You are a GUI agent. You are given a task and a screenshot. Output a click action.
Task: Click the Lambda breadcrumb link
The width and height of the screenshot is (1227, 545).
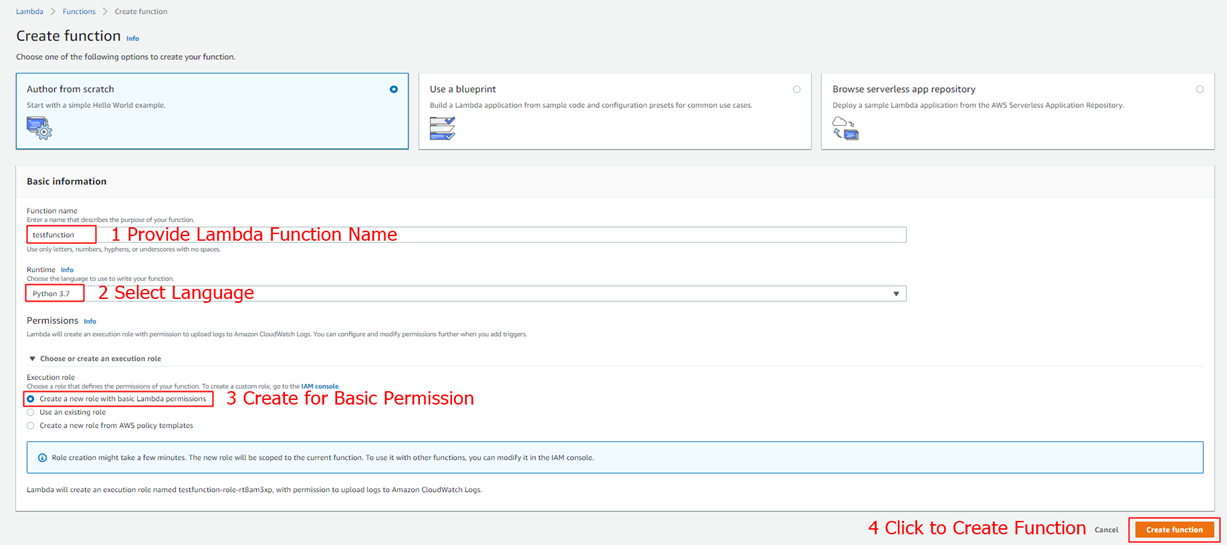[29, 12]
